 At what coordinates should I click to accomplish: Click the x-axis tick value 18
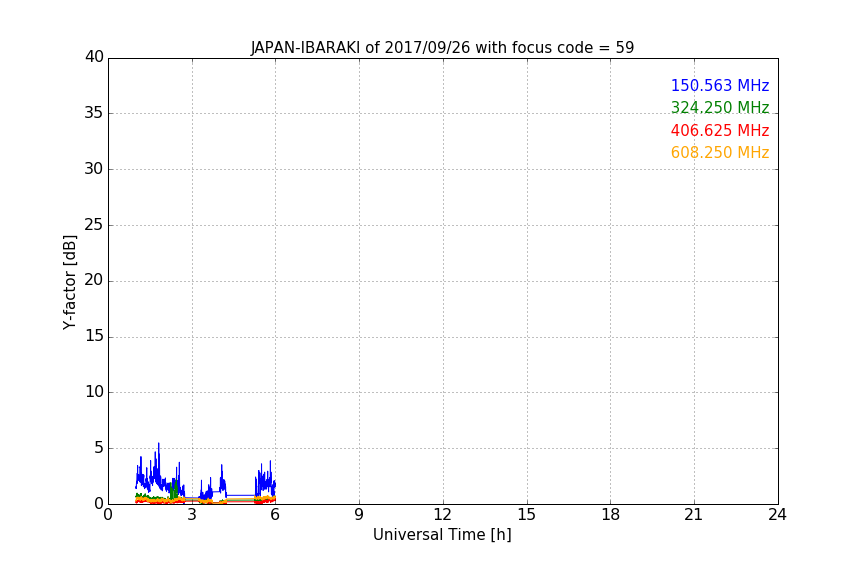611,515
